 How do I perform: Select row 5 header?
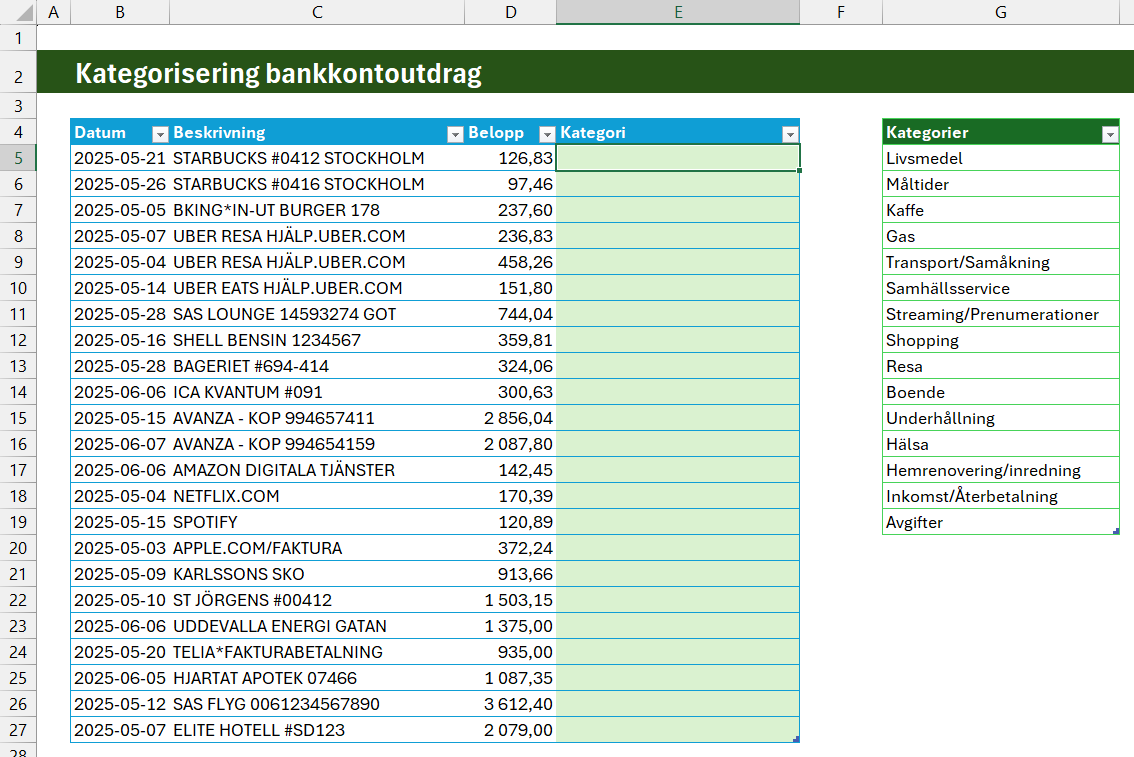click(x=18, y=158)
